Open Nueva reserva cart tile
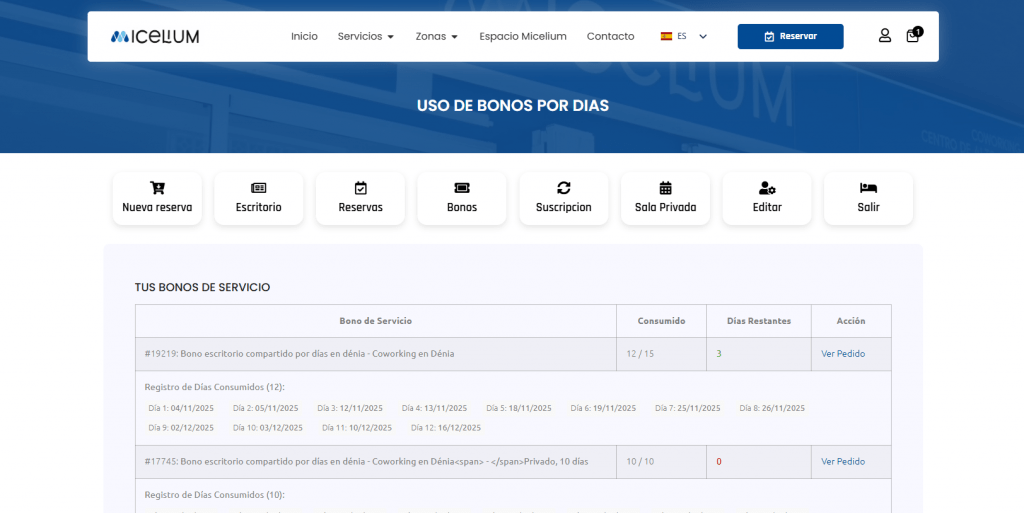Viewport: 1024px width, 513px height. [x=157, y=198]
